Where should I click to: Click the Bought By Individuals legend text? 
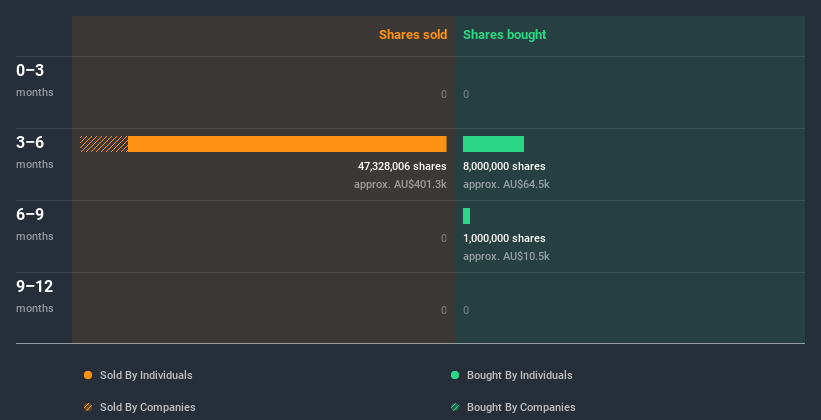519,375
